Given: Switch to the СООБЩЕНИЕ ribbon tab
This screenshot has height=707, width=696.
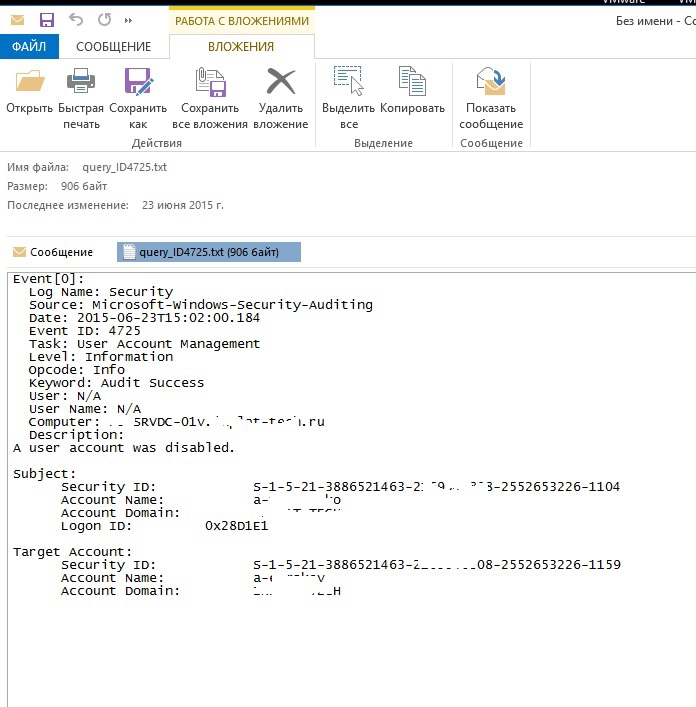Looking at the screenshot, I should (114, 47).
